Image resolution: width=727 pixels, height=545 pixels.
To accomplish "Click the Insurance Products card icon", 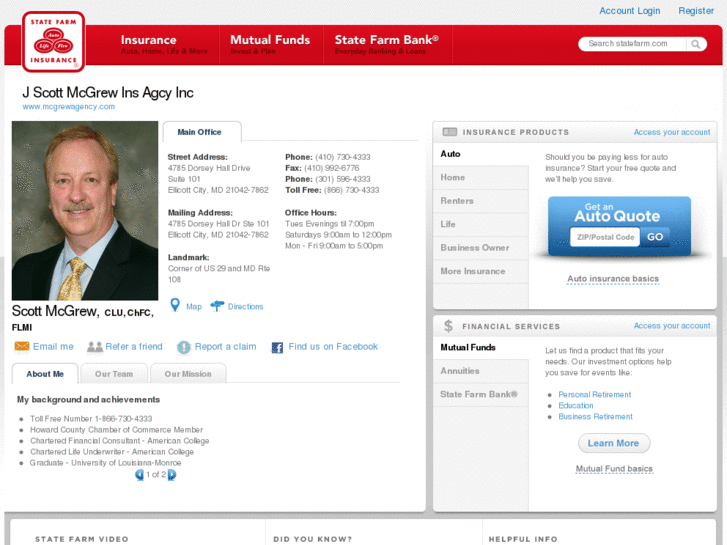I will click(x=449, y=132).
